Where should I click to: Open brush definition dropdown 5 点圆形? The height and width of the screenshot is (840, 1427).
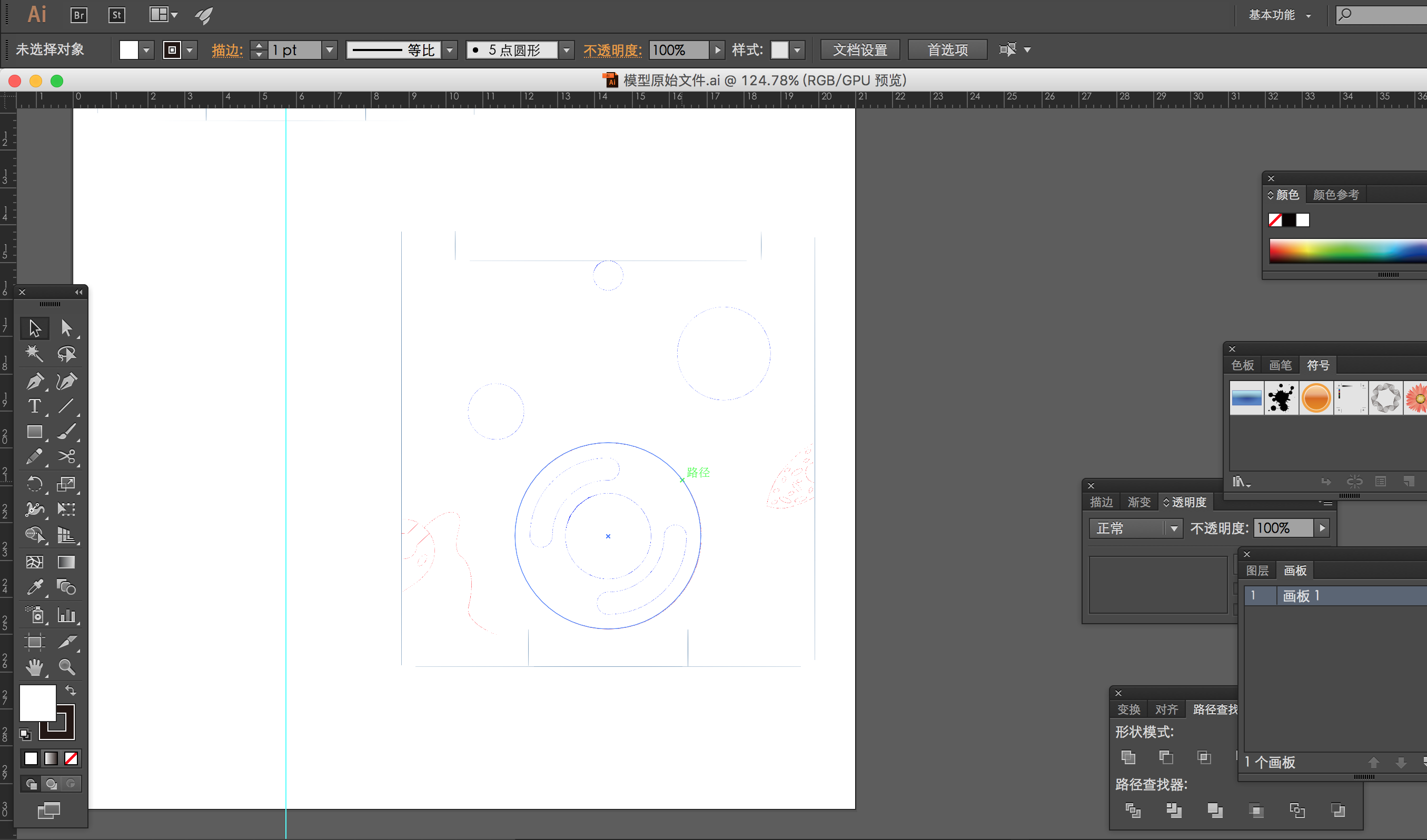pos(566,50)
